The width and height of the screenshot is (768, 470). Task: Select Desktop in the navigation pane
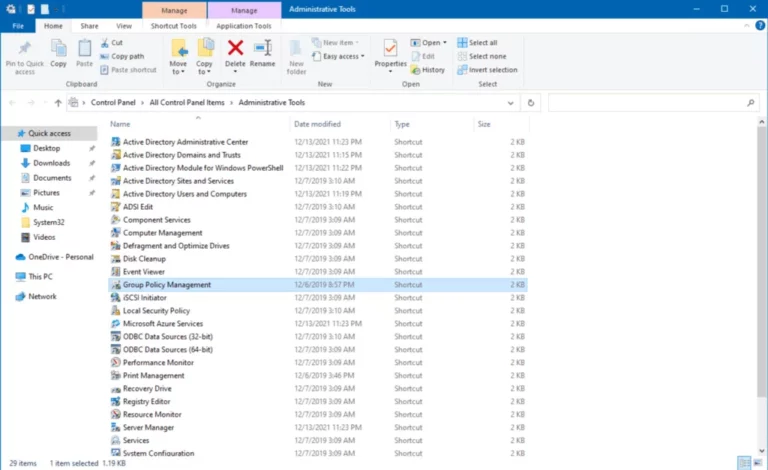[47, 148]
